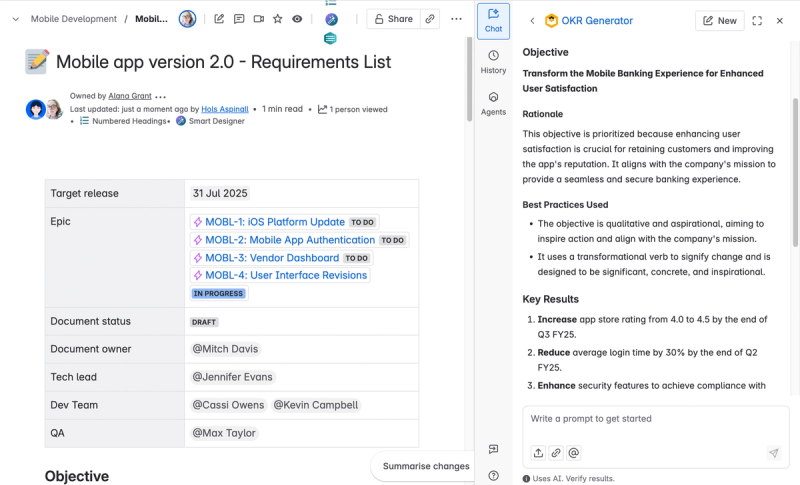The height and width of the screenshot is (485, 800).
Task: Click the IN PROGRESS status lozenge
Action: (x=218, y=294)
